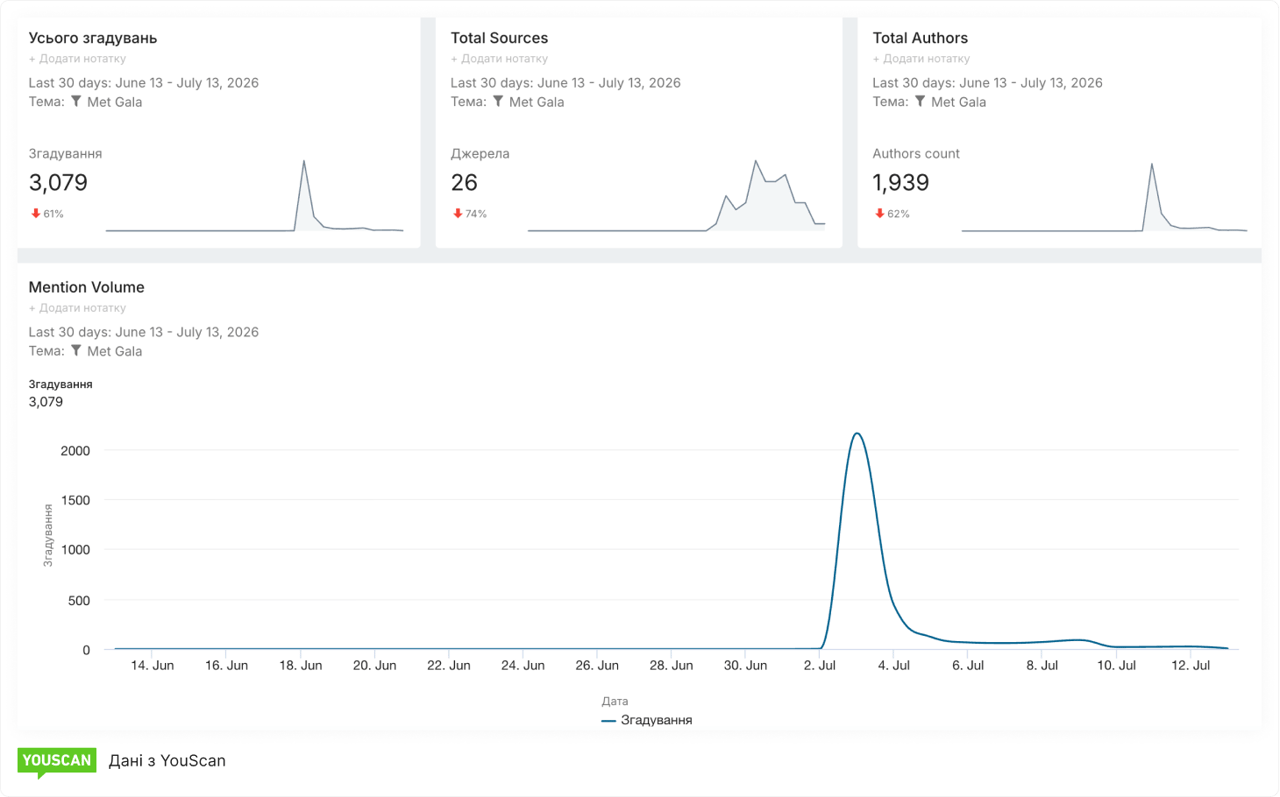This screenshot has width=1280, height=797.
Task: Toggle the Згадування legend series line
Action: pos(647,720)
